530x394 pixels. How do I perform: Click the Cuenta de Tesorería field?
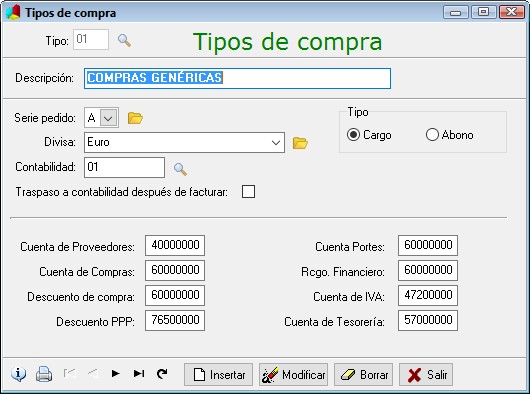(428, 320)
